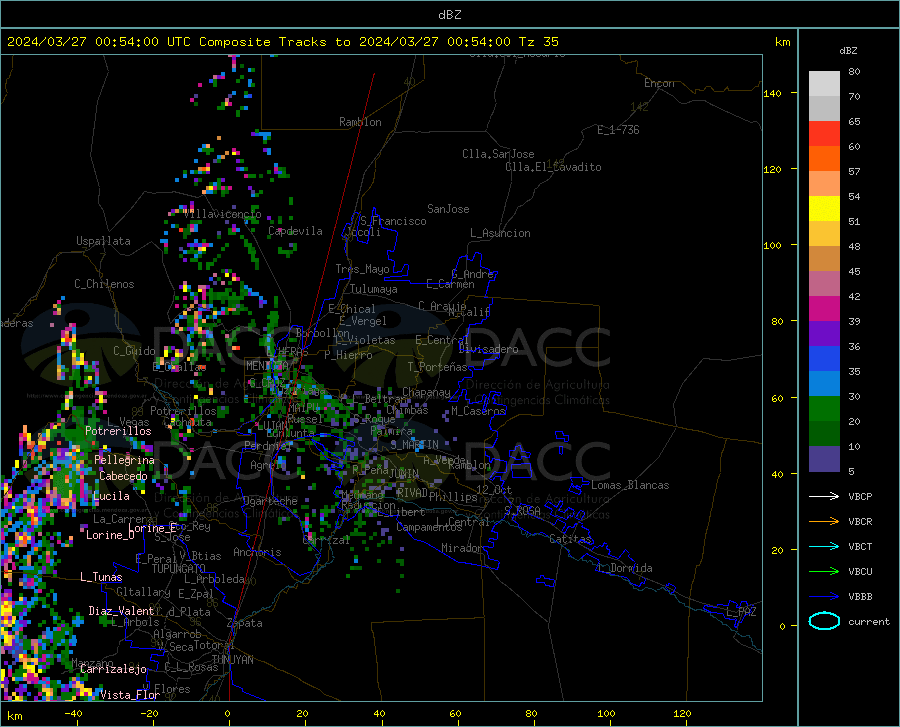
Task: Click the 'Villavicencio' map label
Action: pos(223,214)
